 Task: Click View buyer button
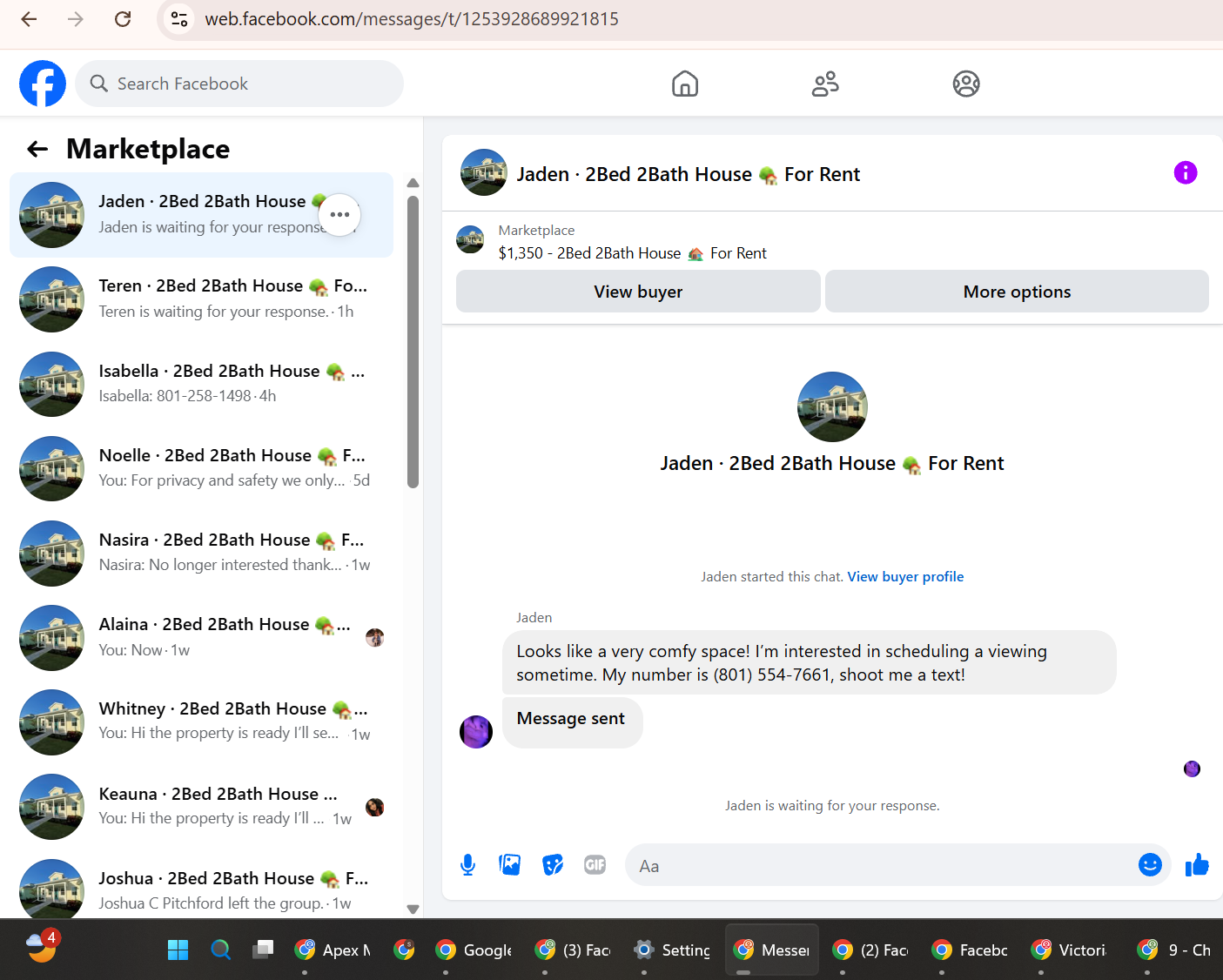638,292
